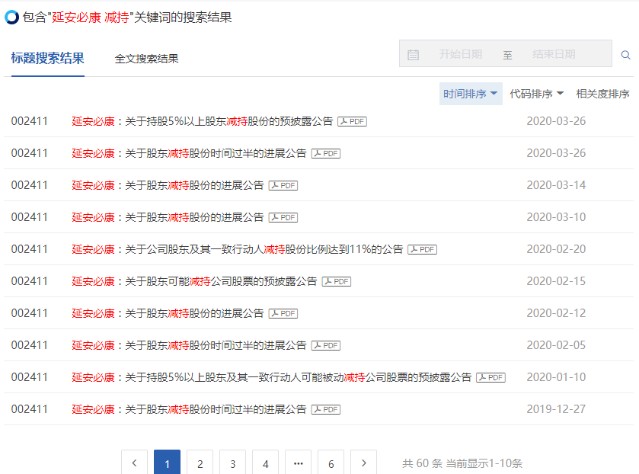Open 时间排序 sort dropdown
The height and width of the screenshot is (474, 639).
pos(471,94)
